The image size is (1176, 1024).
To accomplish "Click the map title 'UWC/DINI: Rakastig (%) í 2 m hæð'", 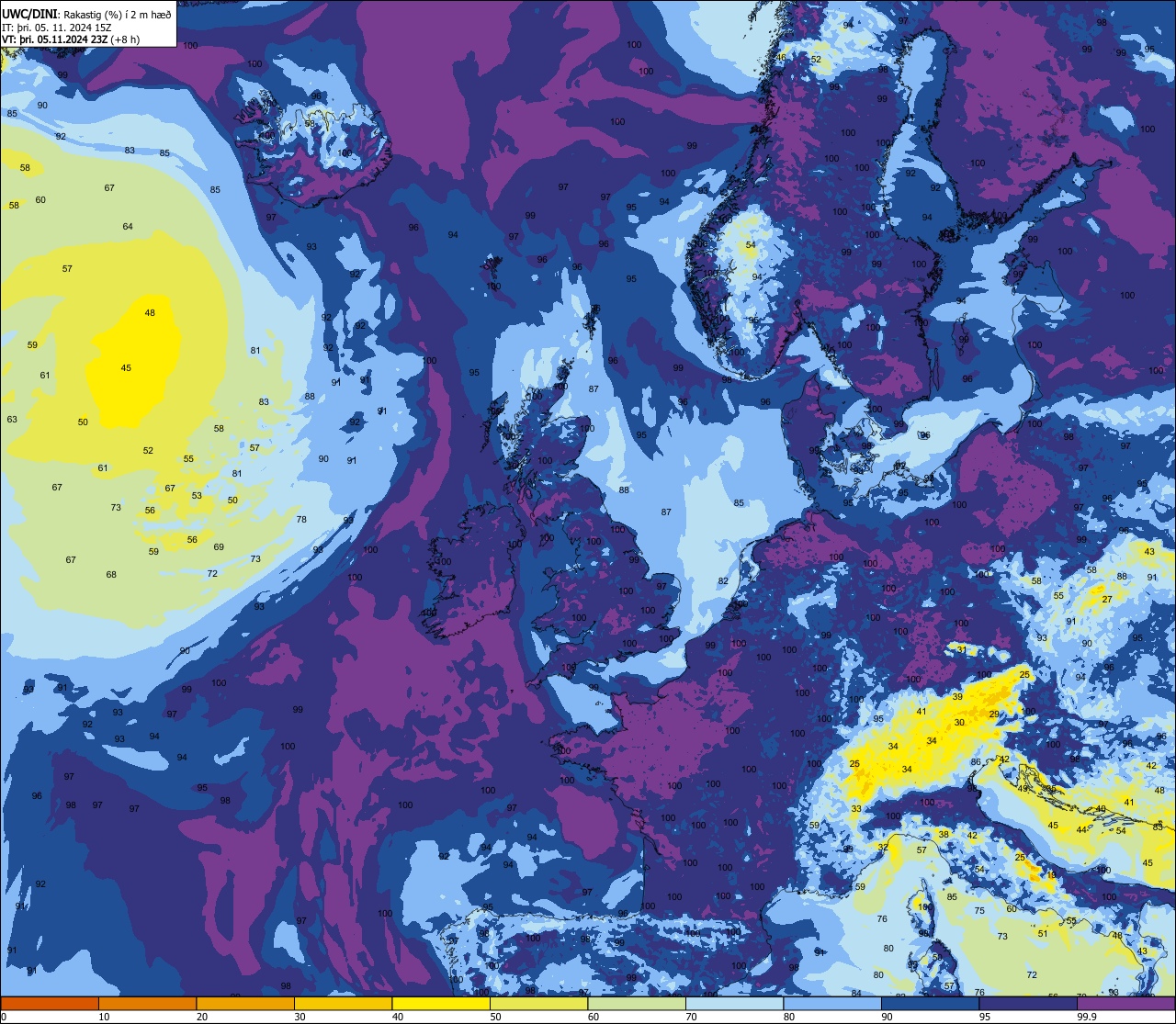I will coord(87,14).
